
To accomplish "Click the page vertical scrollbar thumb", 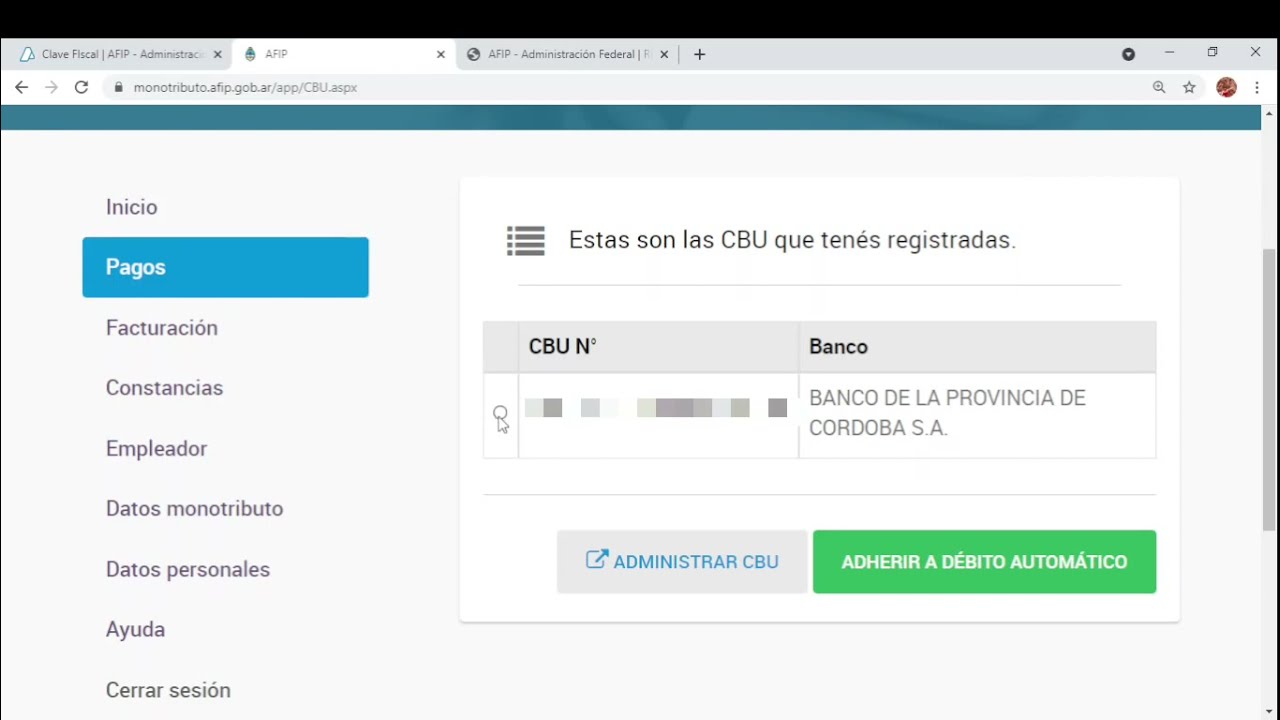I will [1270, 390].
